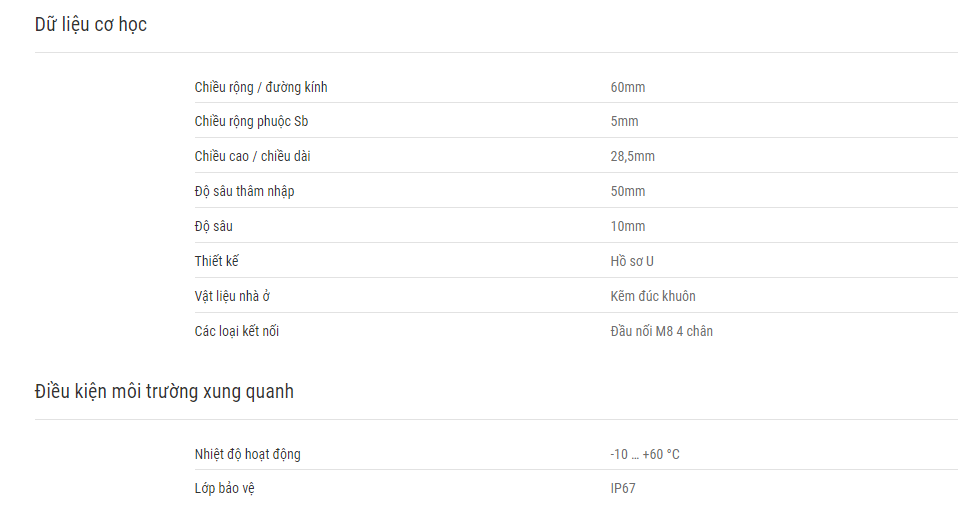958x525 pixels.
Task: Select the 'Chiều cao / chiều dài' label
Action: (252, 156)
